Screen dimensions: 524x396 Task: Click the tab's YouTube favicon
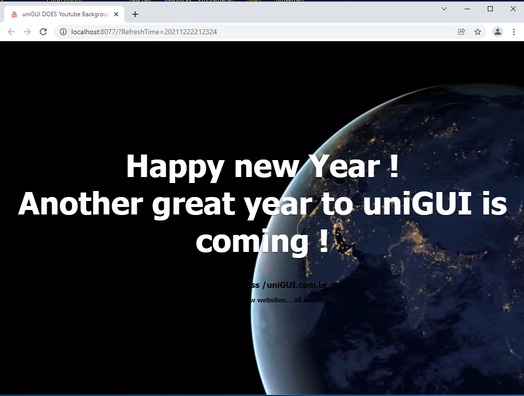14,14
